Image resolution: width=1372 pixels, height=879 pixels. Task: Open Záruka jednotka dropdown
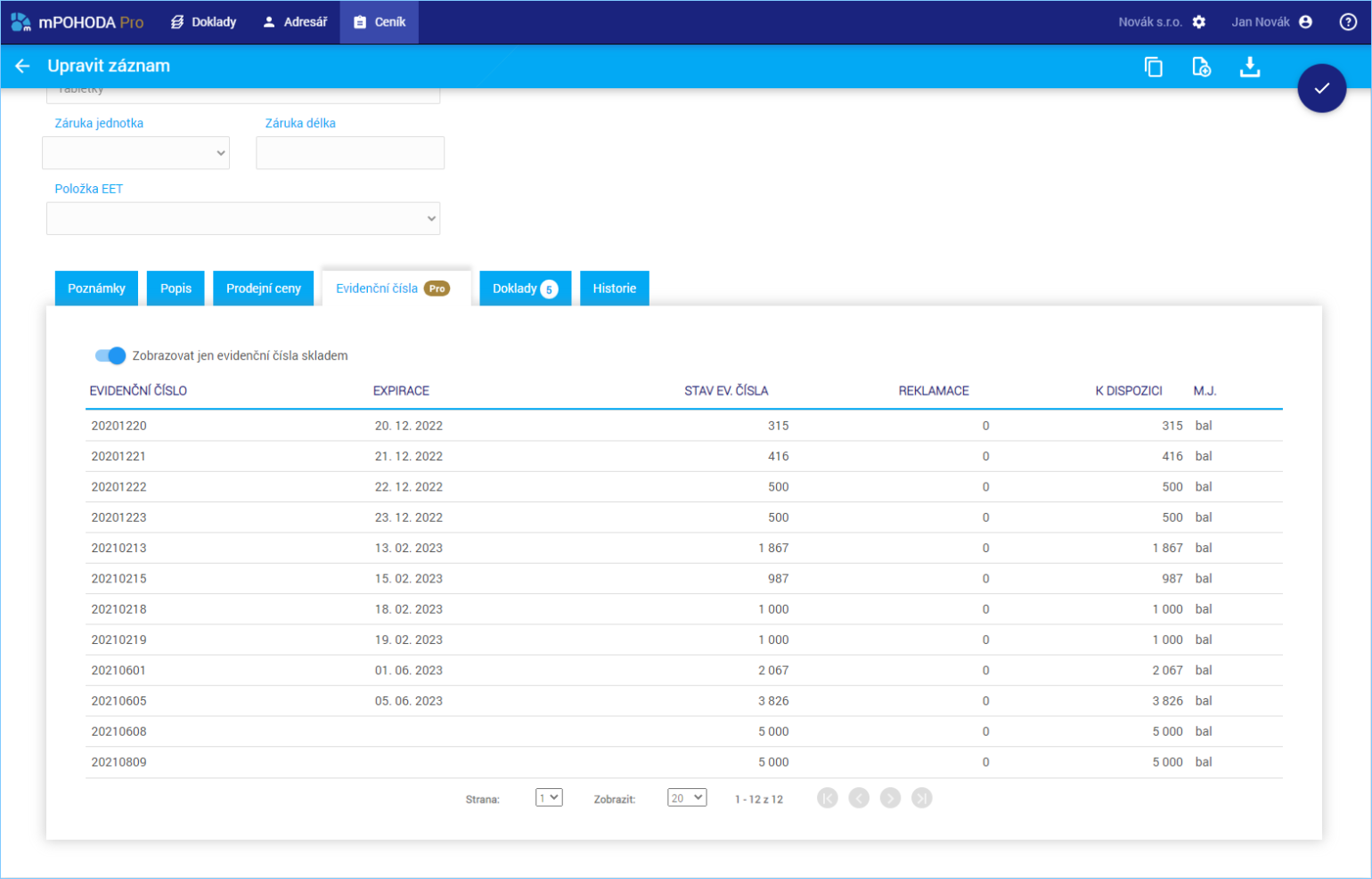coord(136,153)
